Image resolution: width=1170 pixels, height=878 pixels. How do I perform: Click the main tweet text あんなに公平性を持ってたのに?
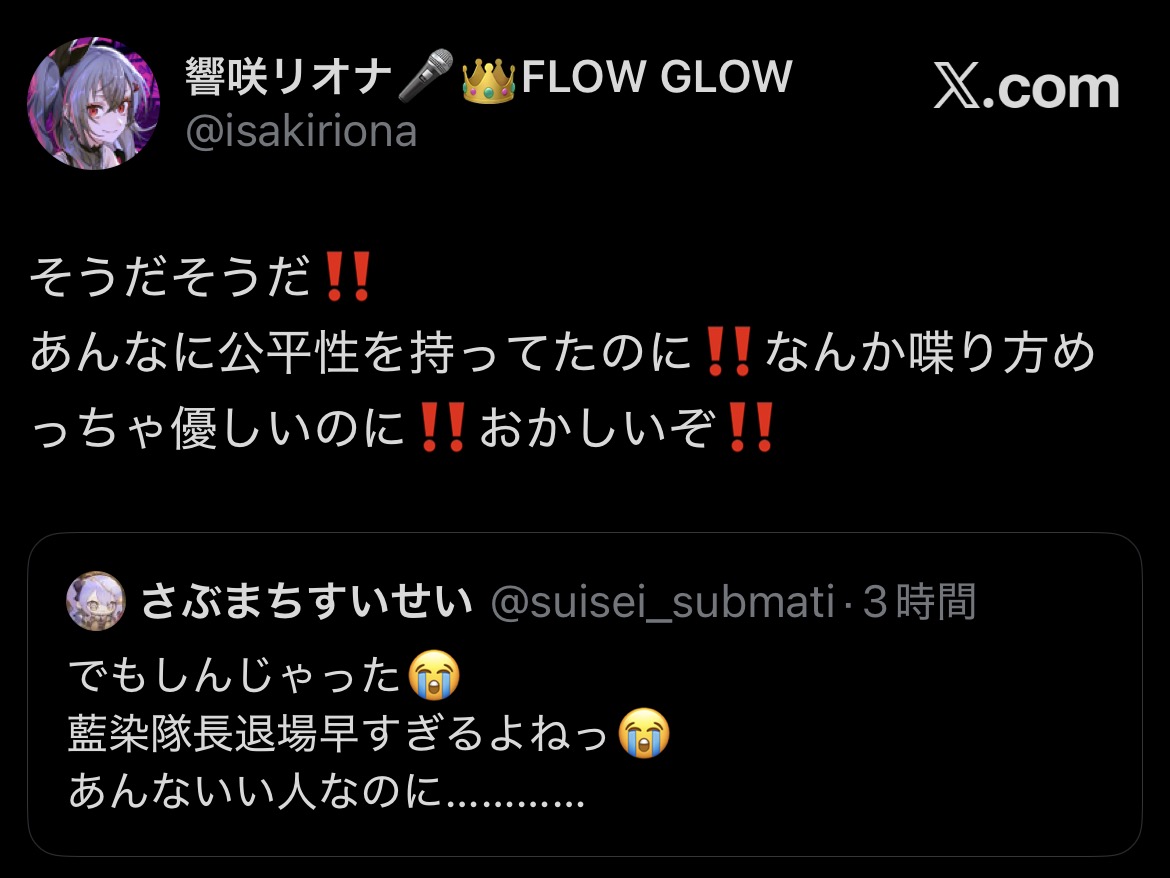pos(361,352)
